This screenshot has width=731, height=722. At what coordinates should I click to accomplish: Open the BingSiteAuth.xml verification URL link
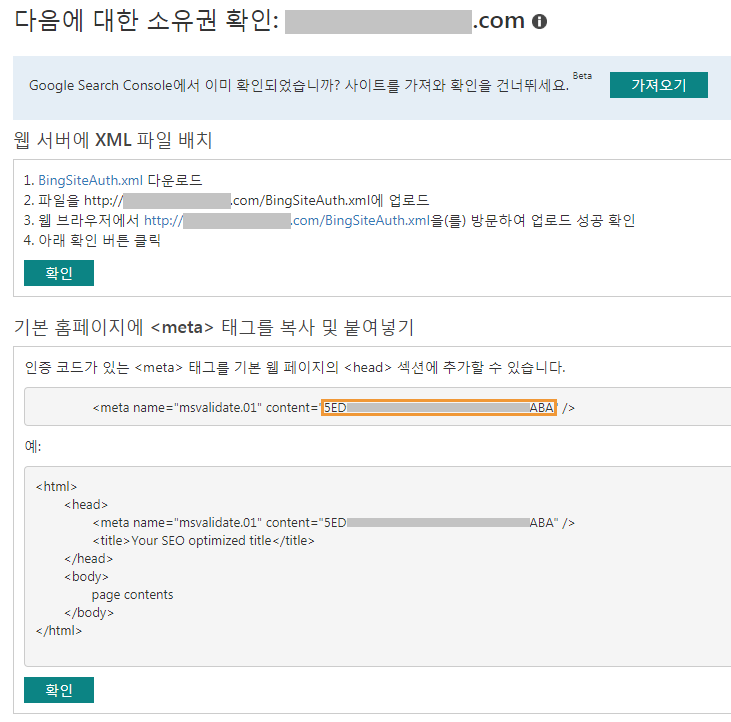287,220
